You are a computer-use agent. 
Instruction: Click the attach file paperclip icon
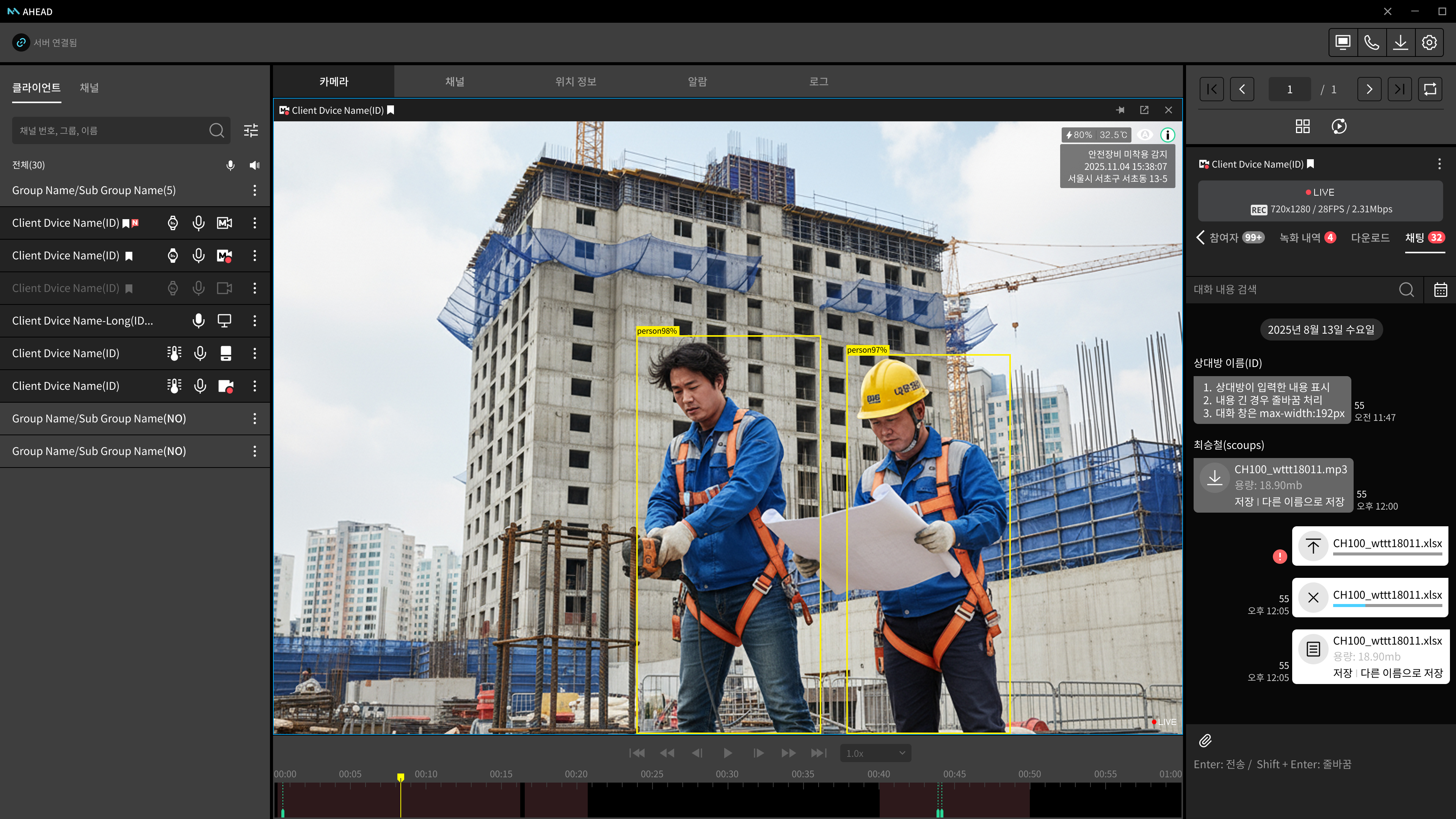1205,741
